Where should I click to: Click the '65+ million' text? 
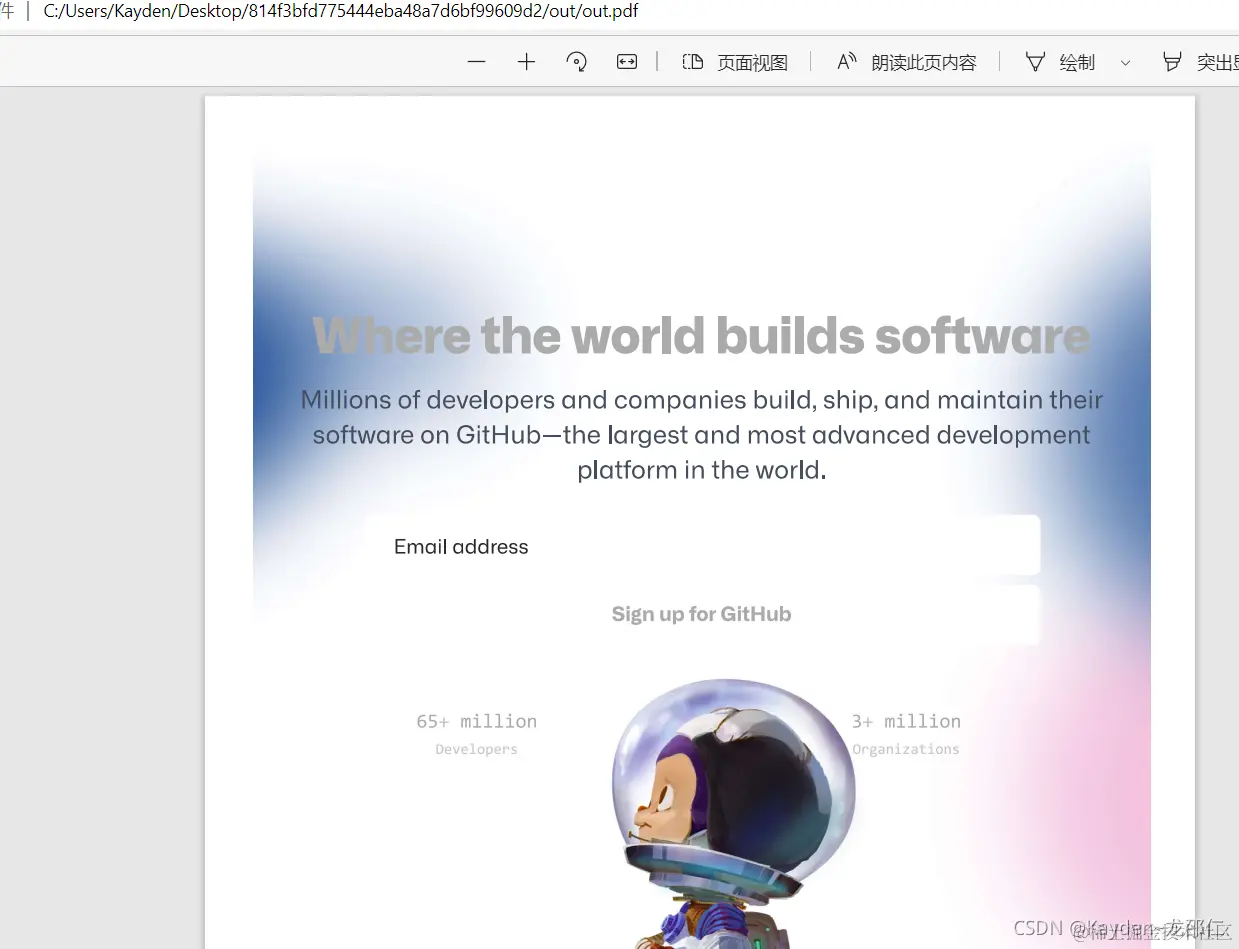pyautogui.click(x=477, y=721)
